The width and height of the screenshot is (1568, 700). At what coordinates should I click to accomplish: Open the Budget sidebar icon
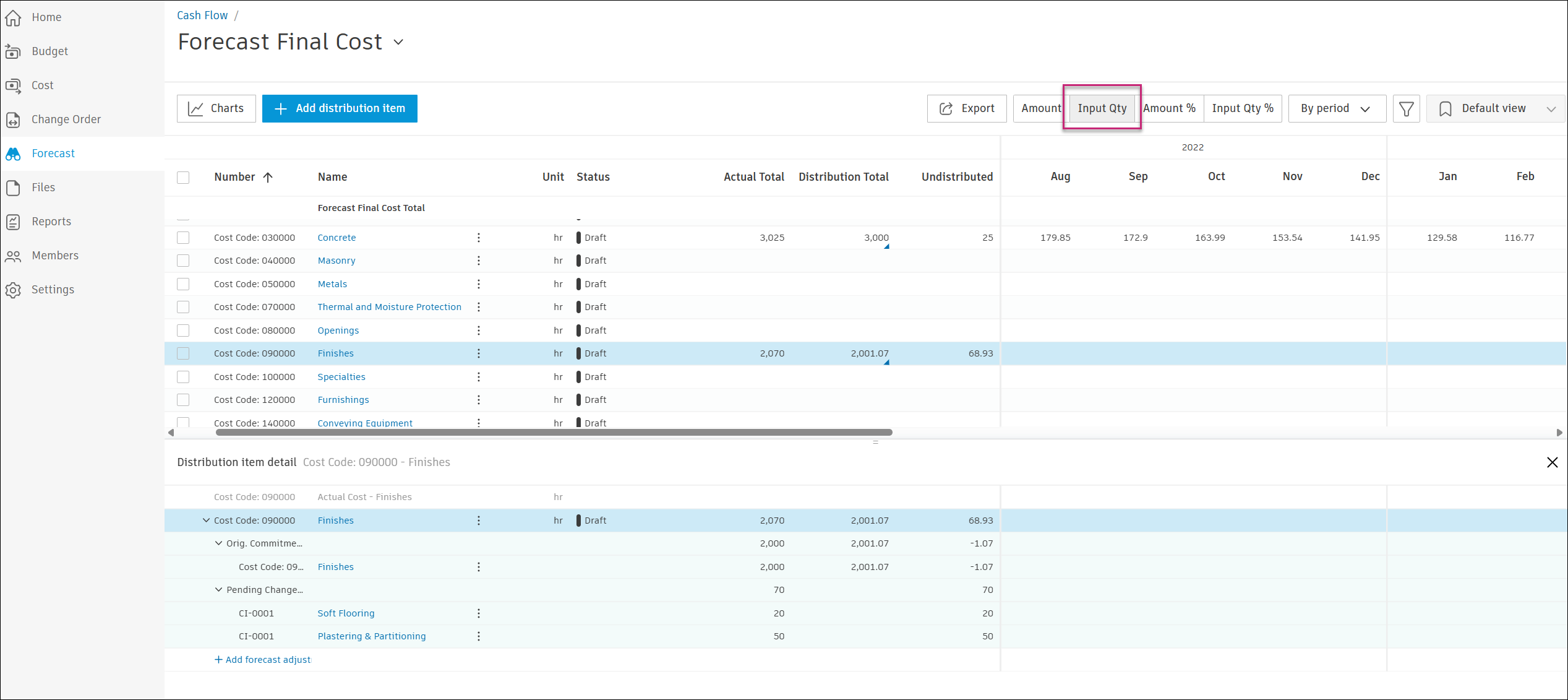[14, 51]
